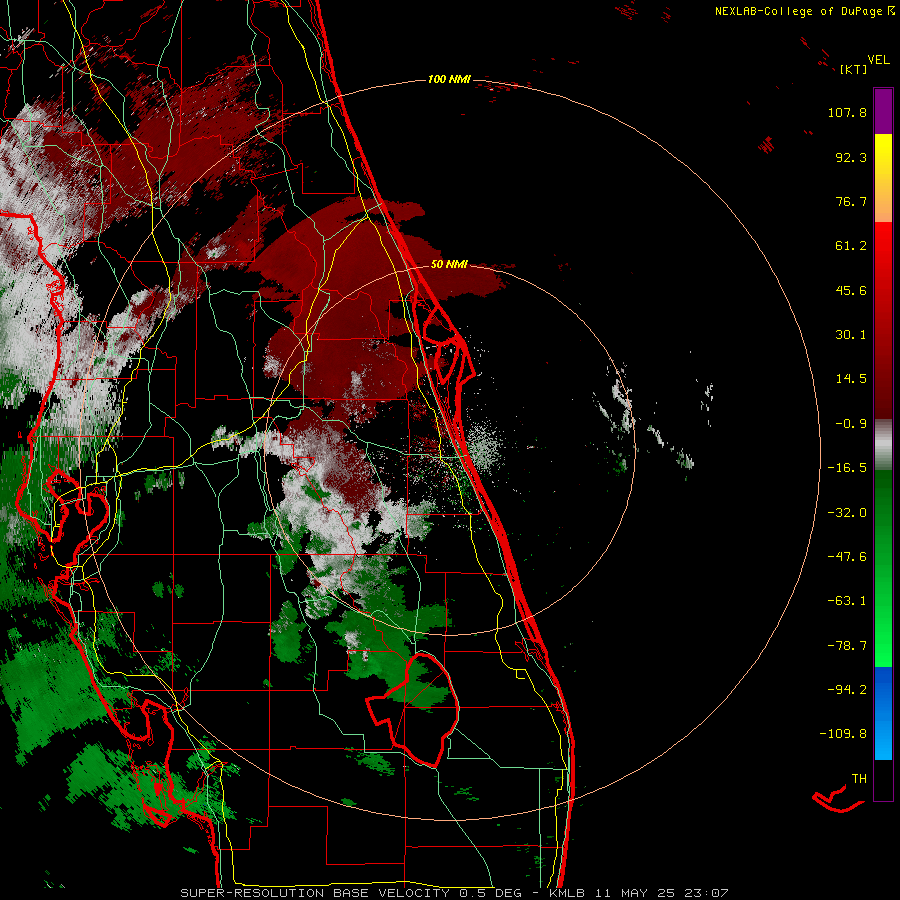Select the 30.1 velocity scale value
900x900 pixels.
tap(851, 335)
